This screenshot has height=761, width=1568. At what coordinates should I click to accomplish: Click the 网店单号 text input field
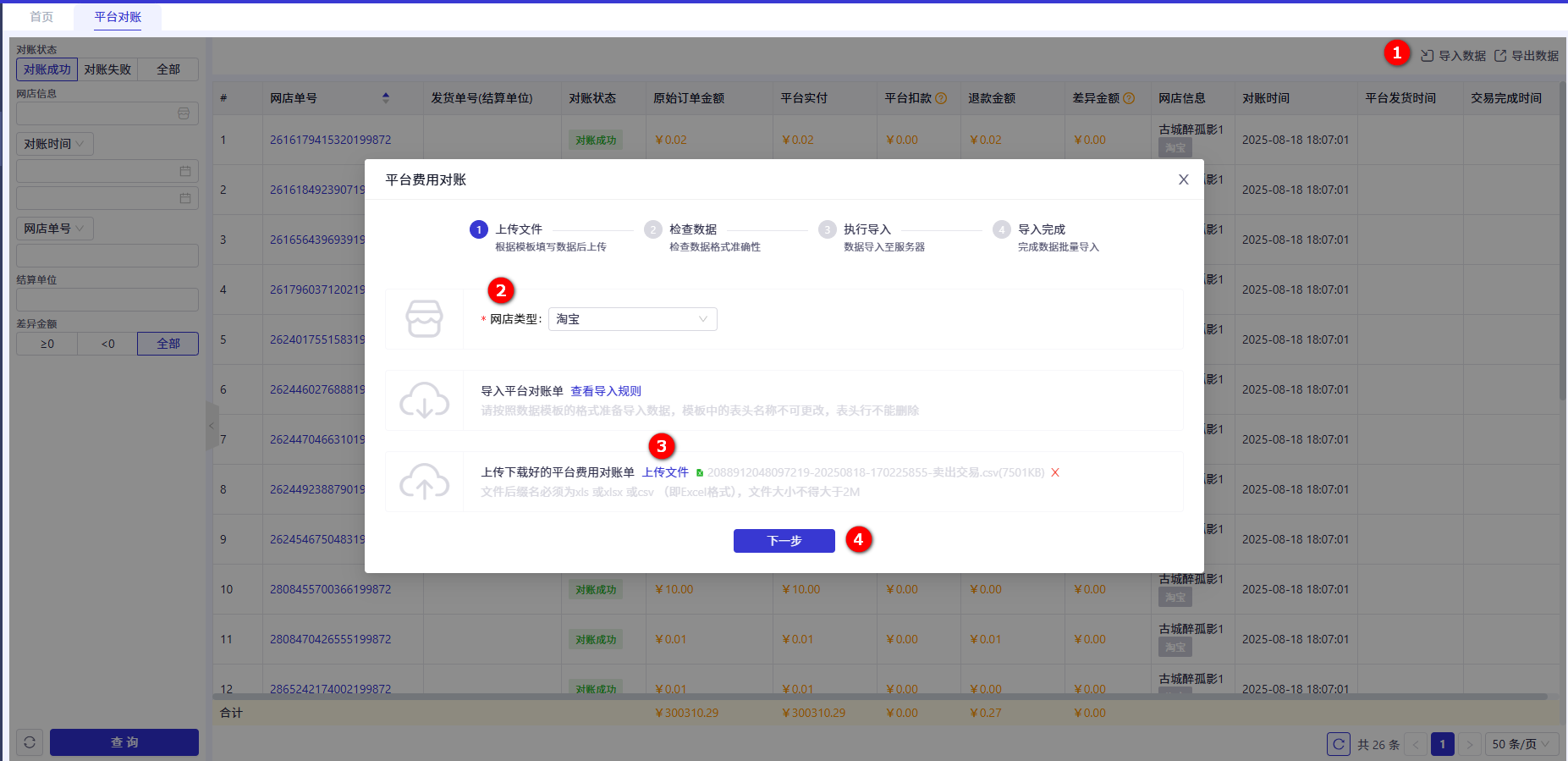coord(107,256)
